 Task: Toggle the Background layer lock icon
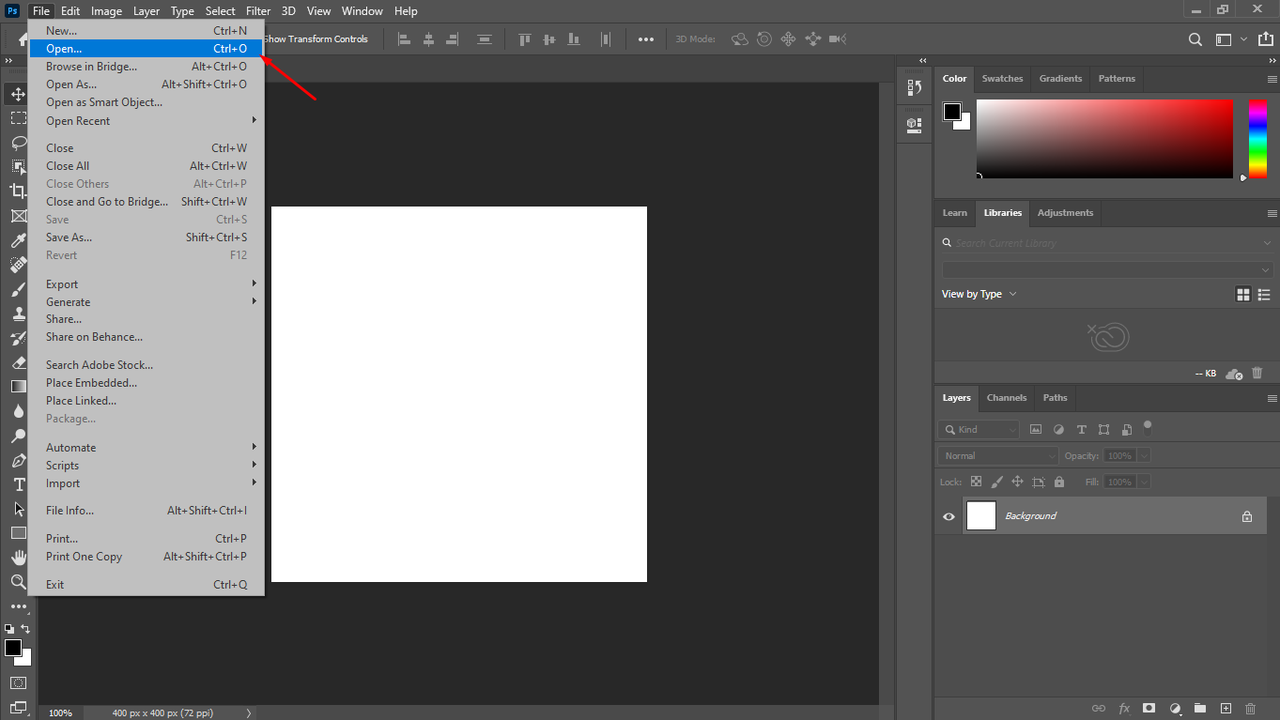(x=1247, y=516)
